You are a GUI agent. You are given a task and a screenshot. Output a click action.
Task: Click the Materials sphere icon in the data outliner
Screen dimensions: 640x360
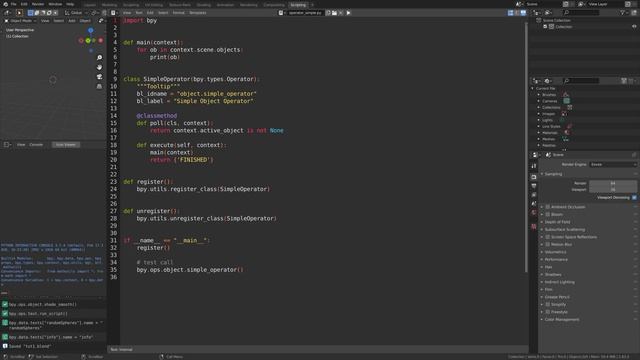click(x=567, y=133)
